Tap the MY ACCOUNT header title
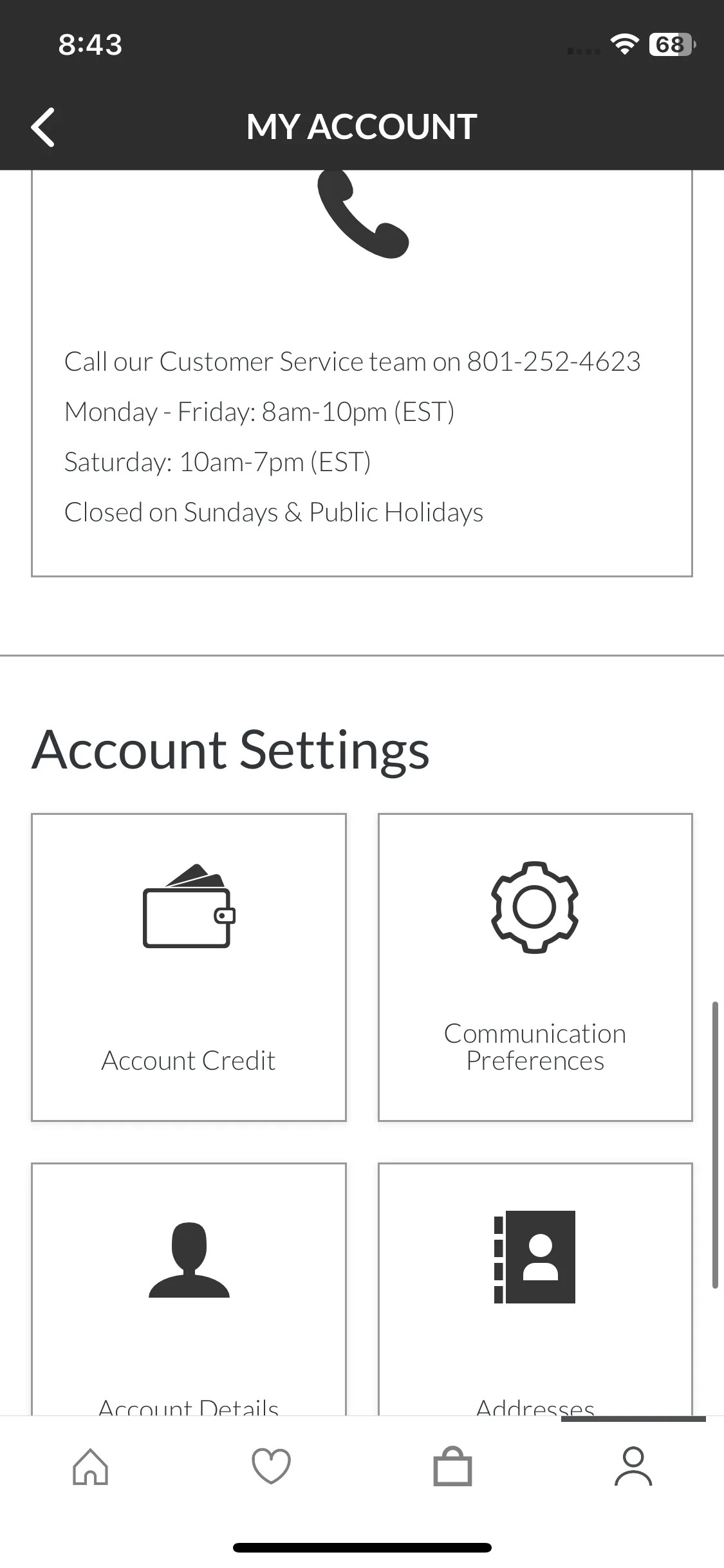 point(362,127)
